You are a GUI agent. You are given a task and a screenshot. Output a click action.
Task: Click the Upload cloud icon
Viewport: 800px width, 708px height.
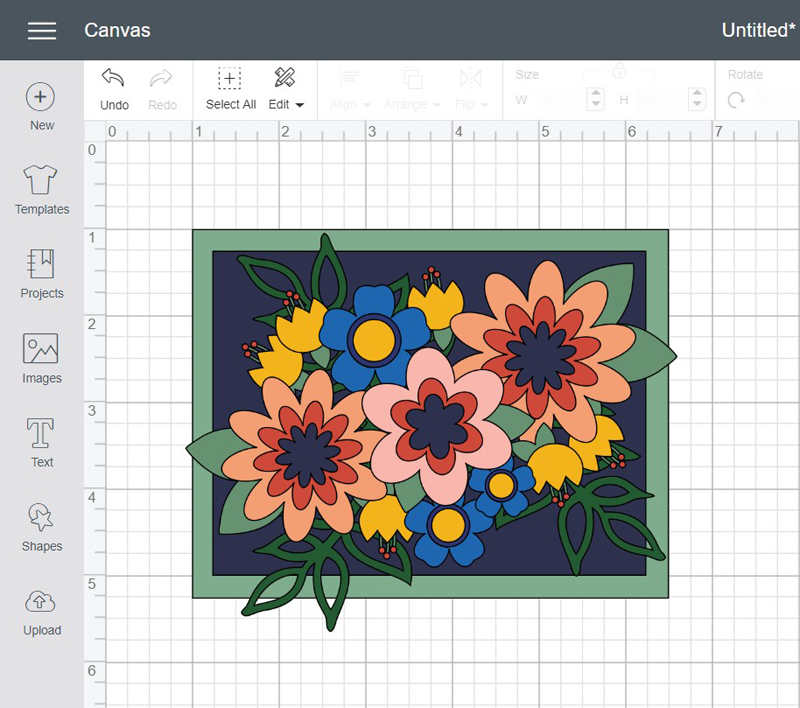pyautogui.click(x=41, y=601)
